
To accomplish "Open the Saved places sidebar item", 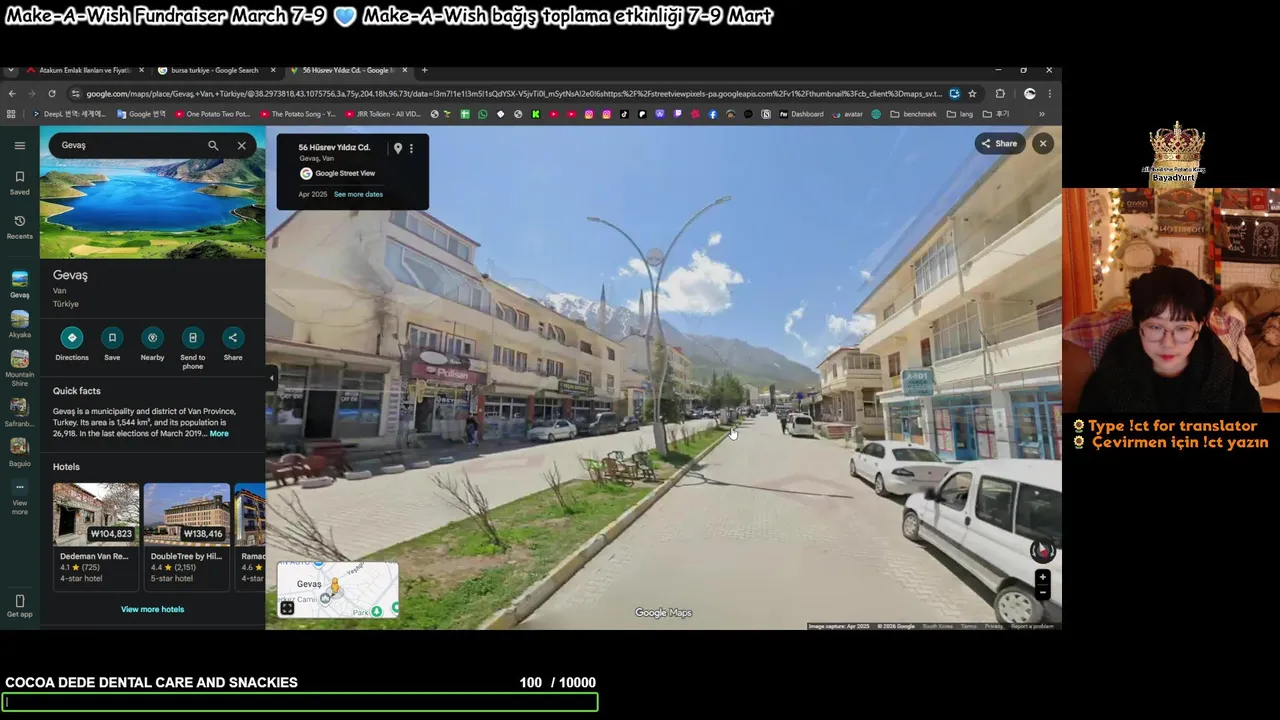I will pos(19,183).
